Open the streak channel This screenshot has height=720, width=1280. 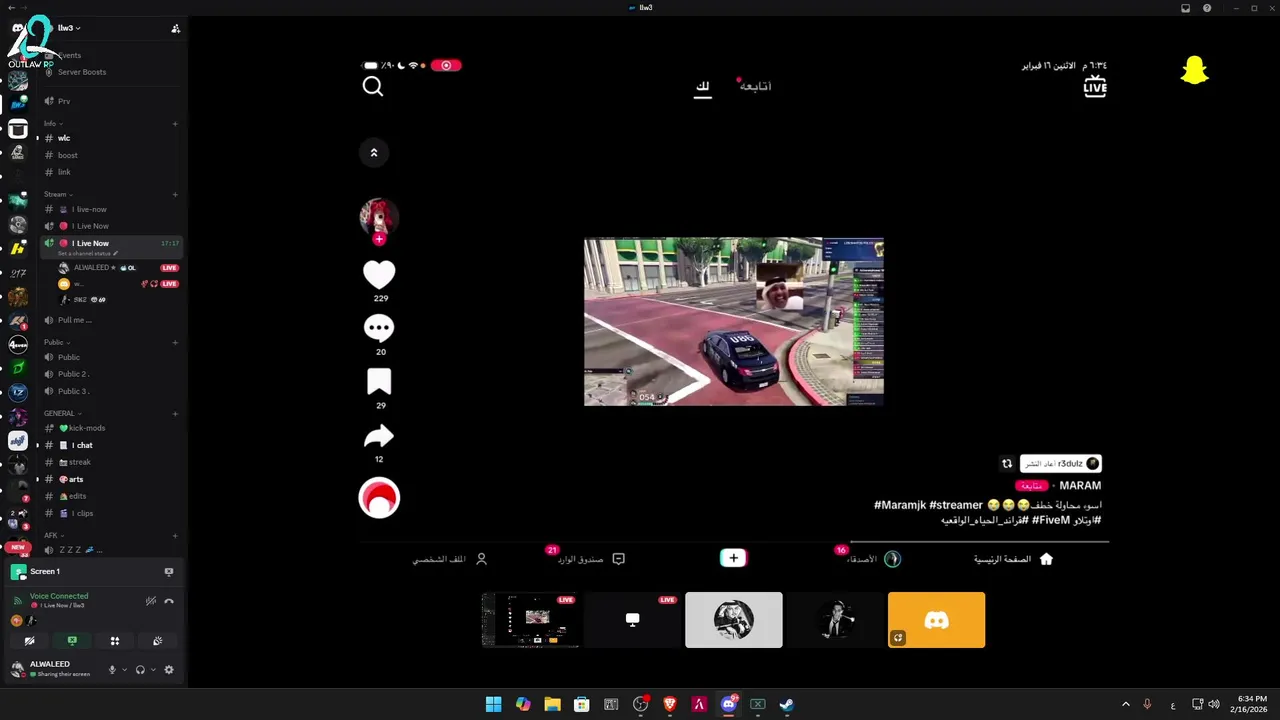point(110,462)
